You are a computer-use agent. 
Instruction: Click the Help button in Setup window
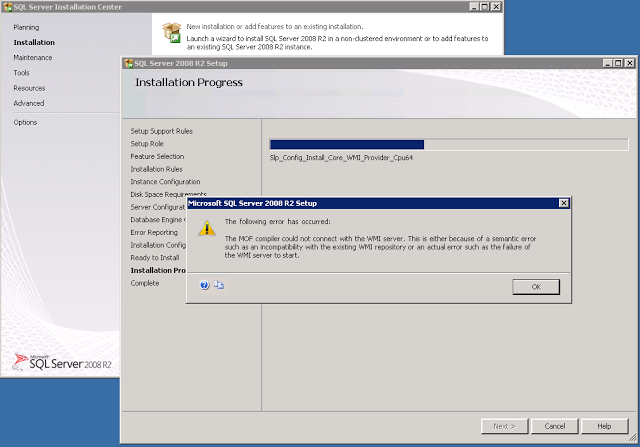[604, 426]
